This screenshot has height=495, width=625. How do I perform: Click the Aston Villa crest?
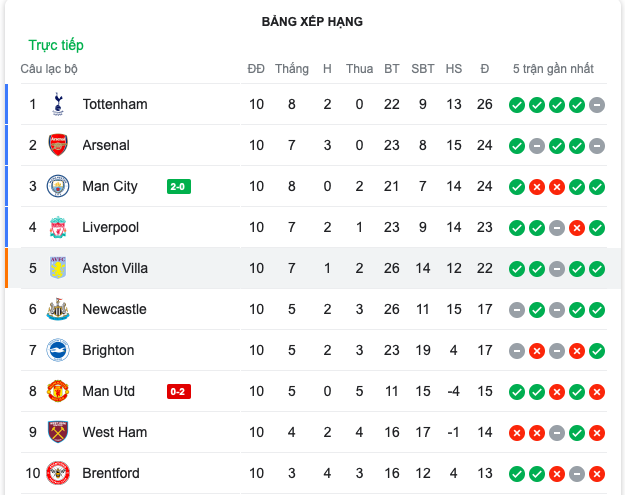(x=58, y=268)
